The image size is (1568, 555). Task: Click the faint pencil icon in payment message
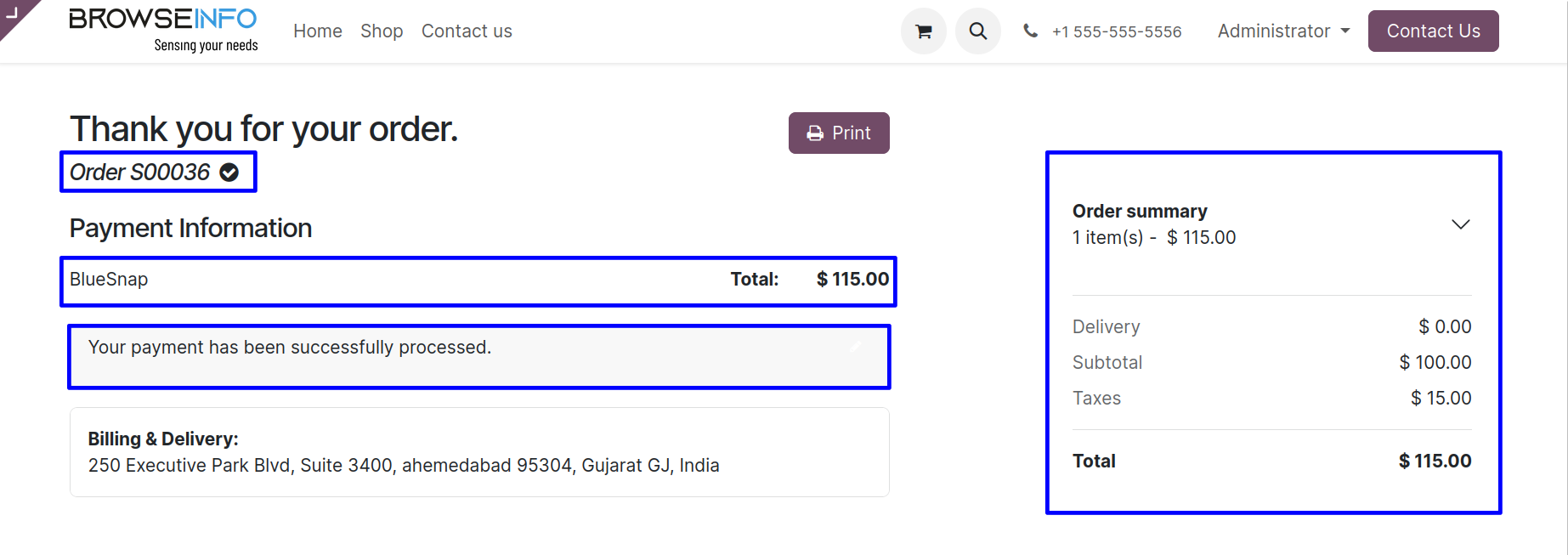tap(856, 346)
